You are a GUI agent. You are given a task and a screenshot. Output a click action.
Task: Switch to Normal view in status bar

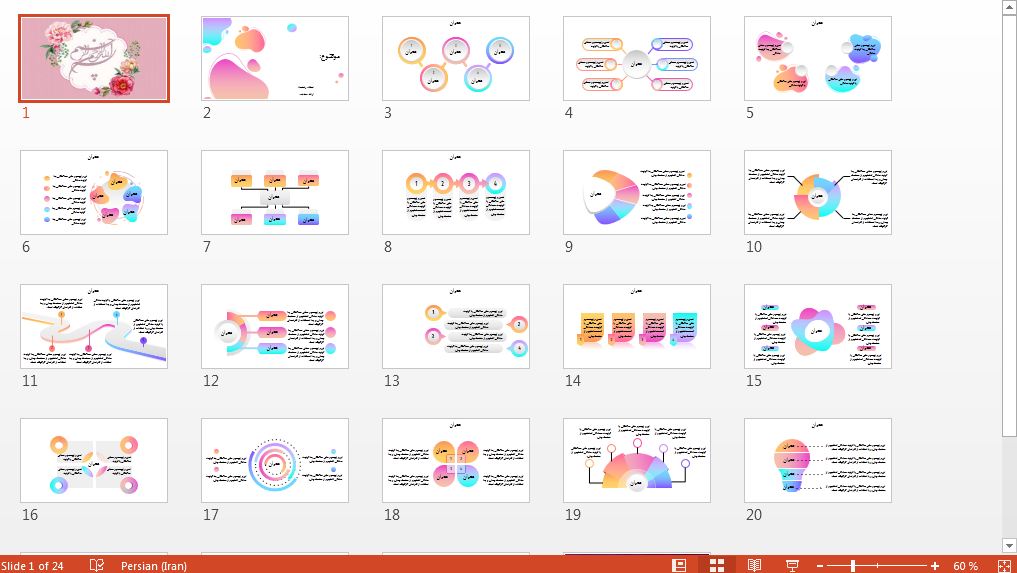(x=679, y=565)
